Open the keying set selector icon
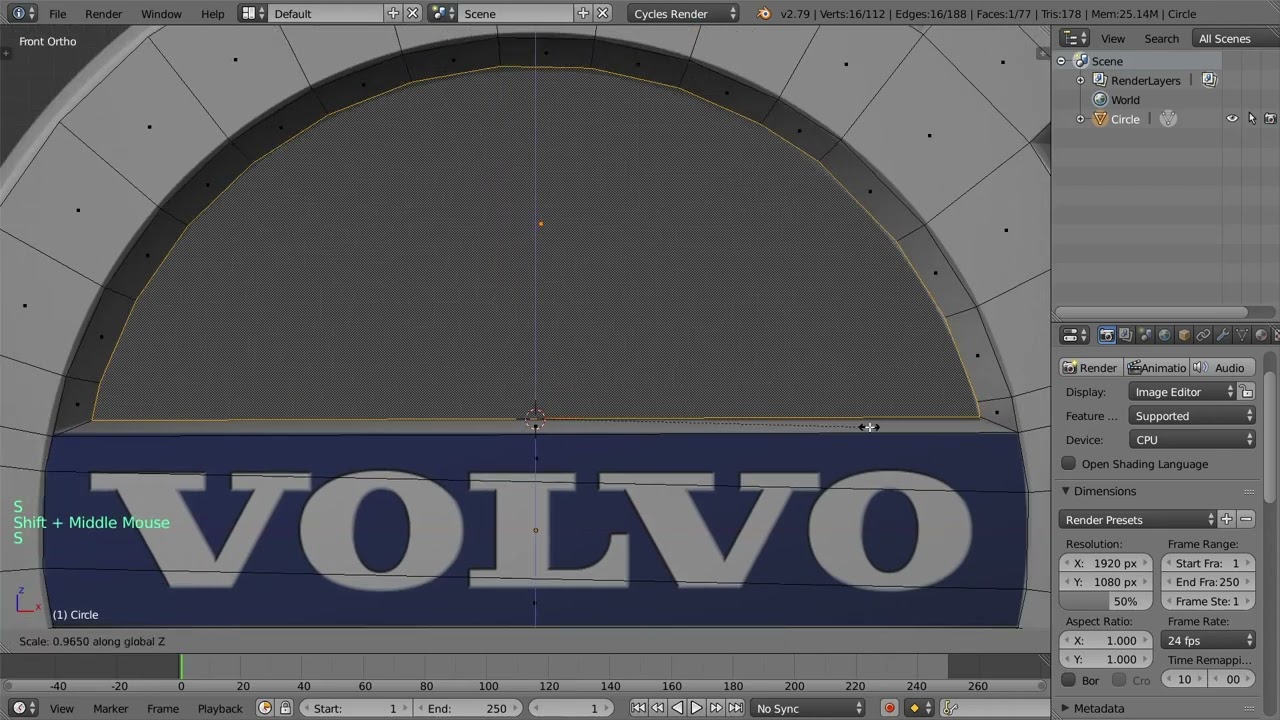The width and height of the screenshot is (1280, 720). coord(950,708)
